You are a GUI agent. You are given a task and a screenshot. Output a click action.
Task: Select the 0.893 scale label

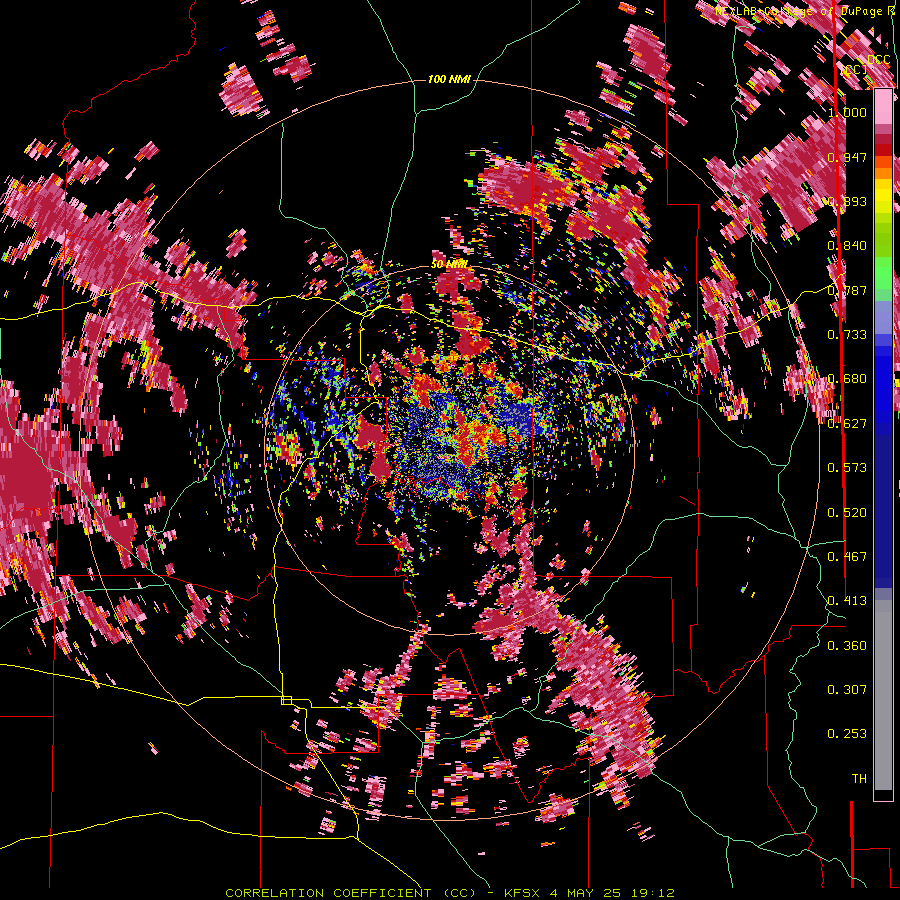coord(847,201)
